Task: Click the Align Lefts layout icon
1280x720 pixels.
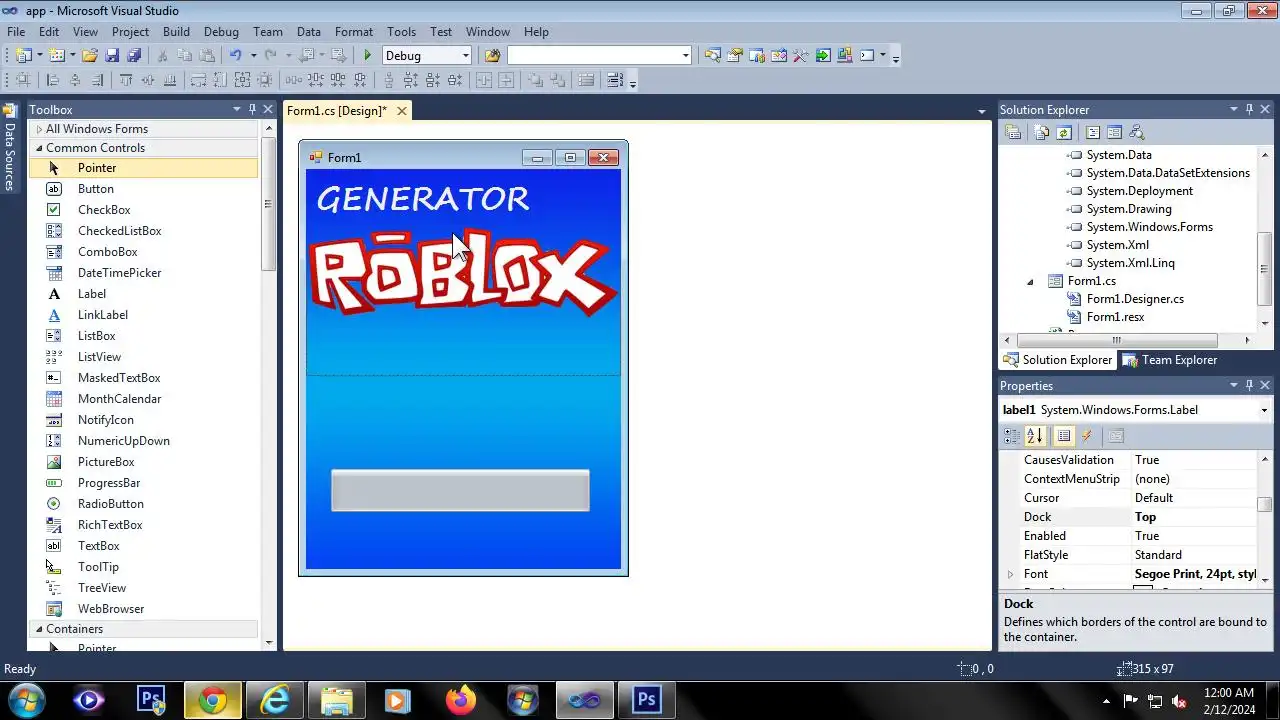Action: click(52, 81)
